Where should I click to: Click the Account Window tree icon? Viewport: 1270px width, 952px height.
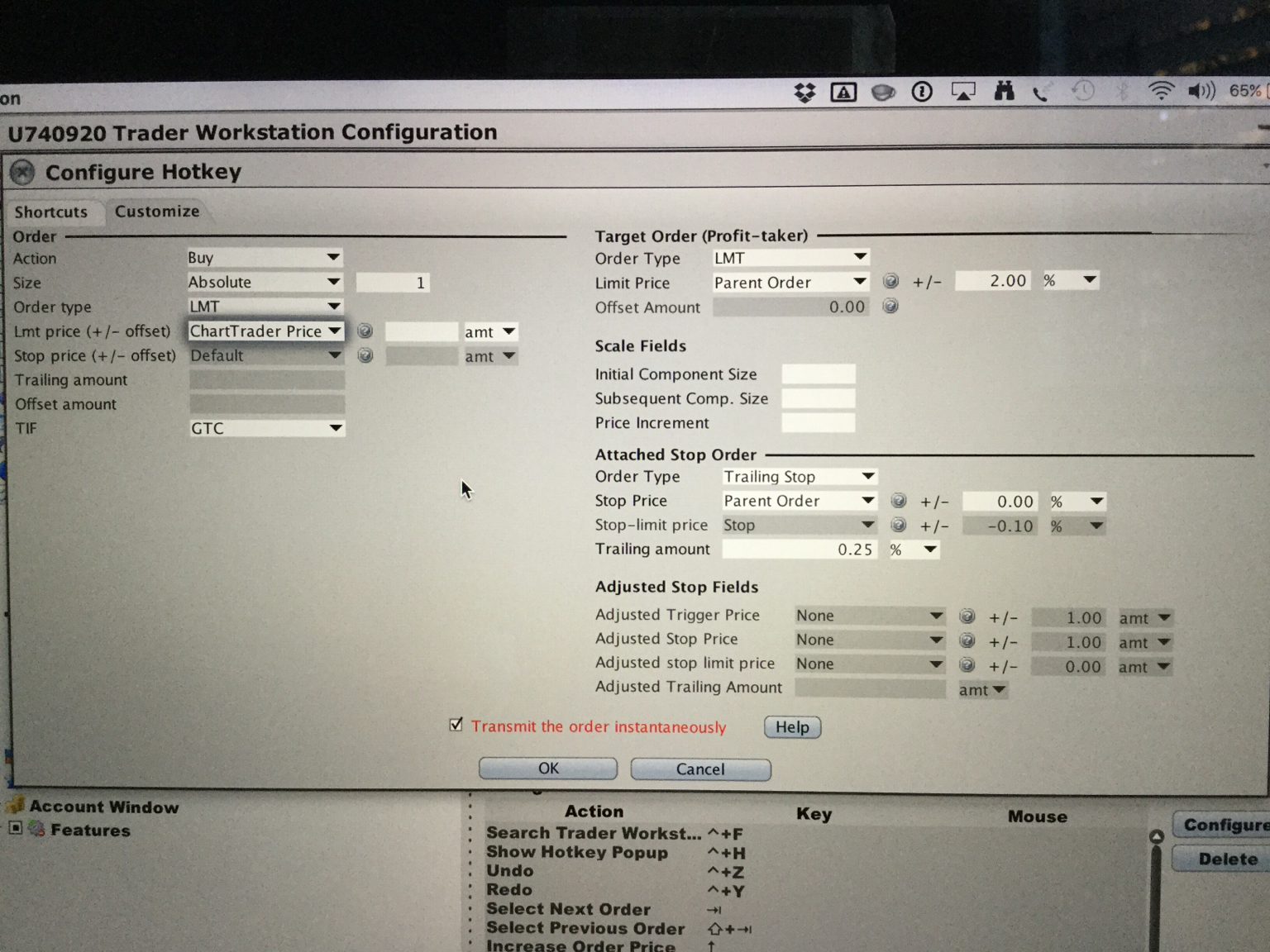pos(16,806)
